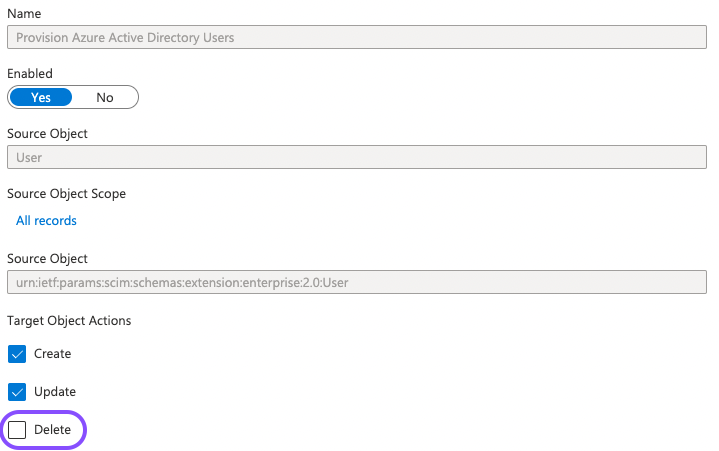This screenshot has width=719, height=451.
Task: Click the Source Object Scope label
Action: [66, 193]
